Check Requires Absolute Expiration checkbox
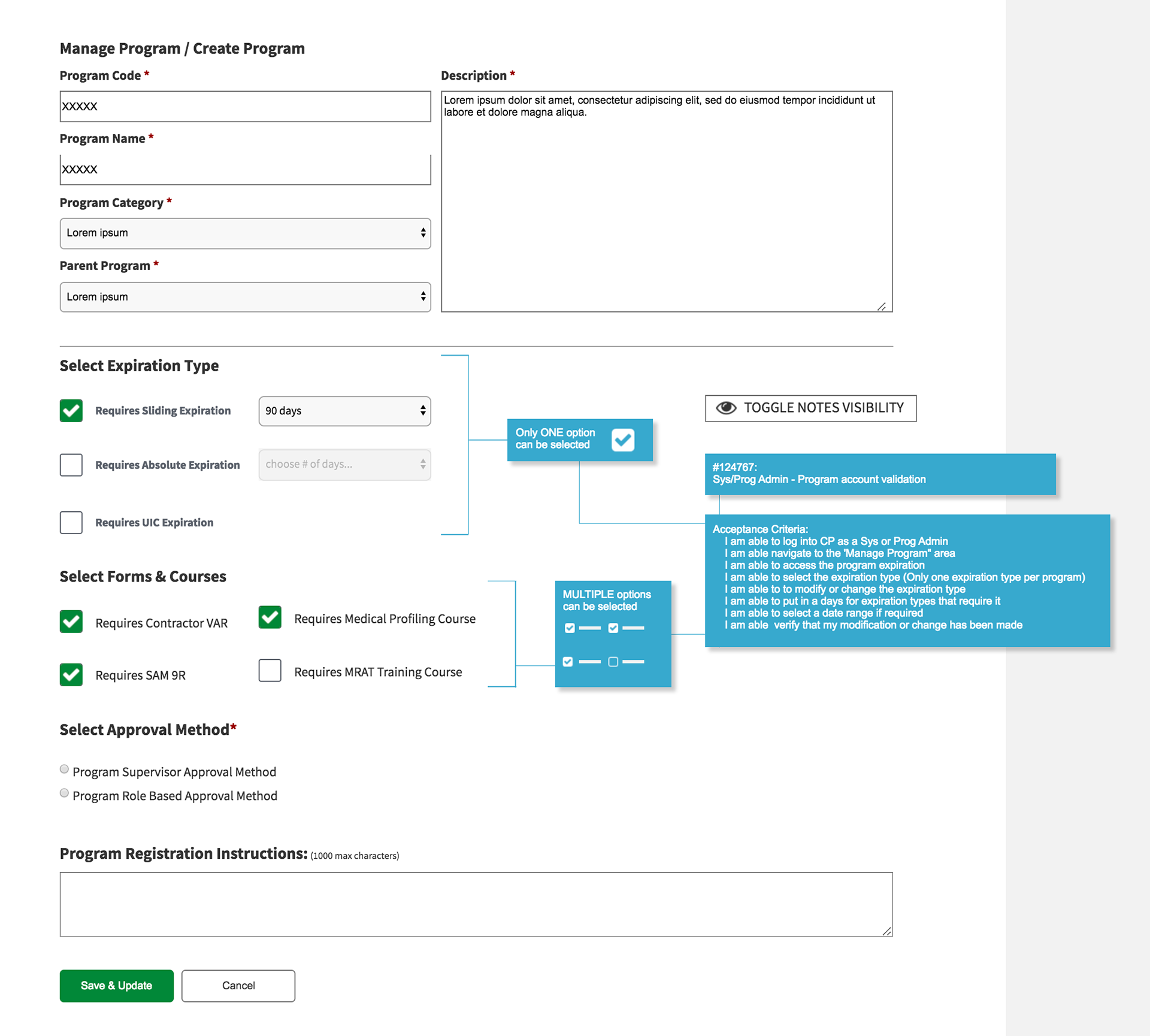 pyautogui.click(x=71, y=465)
